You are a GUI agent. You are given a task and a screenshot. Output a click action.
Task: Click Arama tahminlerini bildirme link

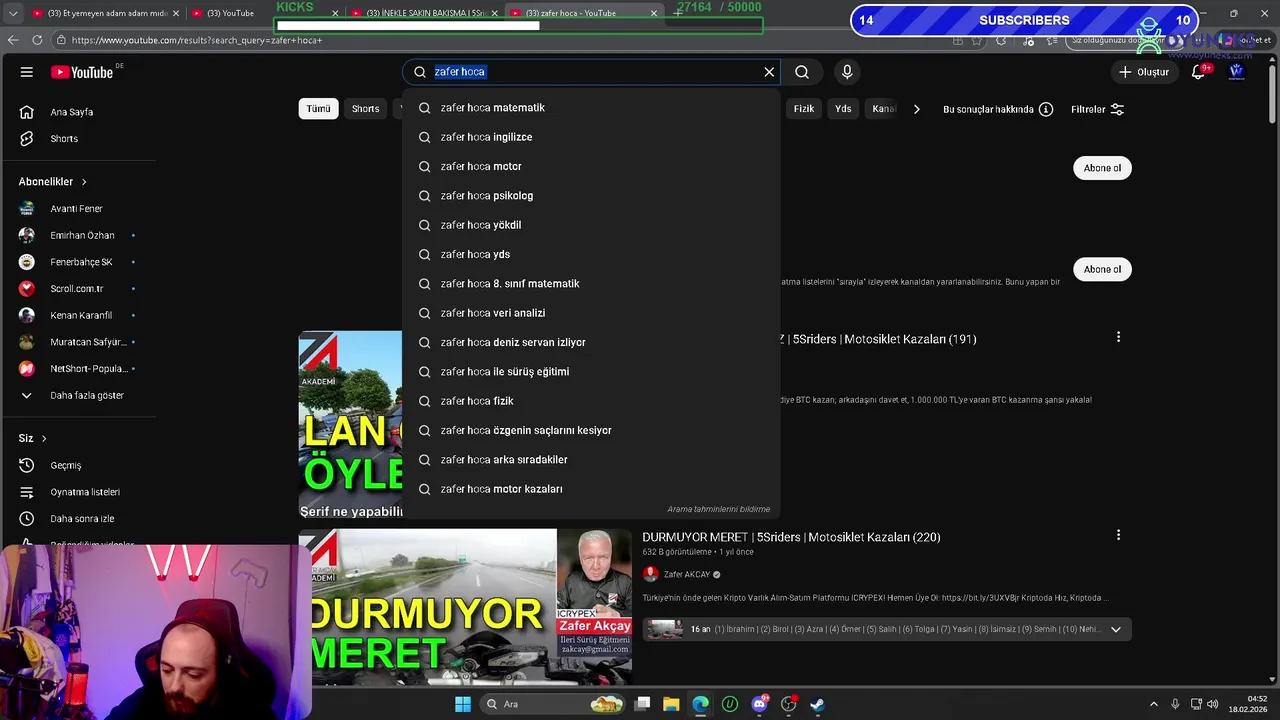click(x=718, y=509)
